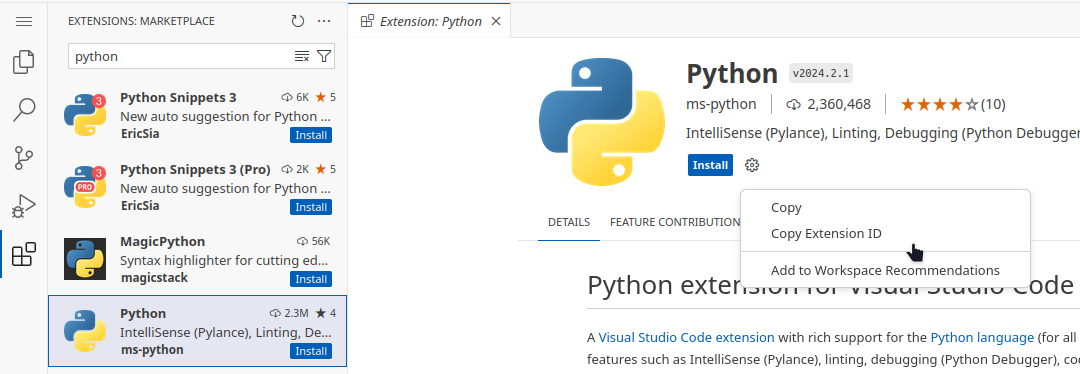Select the Extension: Python editor tab
The height and width of the screenshot is (374, 1080).
[x=429, y=21]
